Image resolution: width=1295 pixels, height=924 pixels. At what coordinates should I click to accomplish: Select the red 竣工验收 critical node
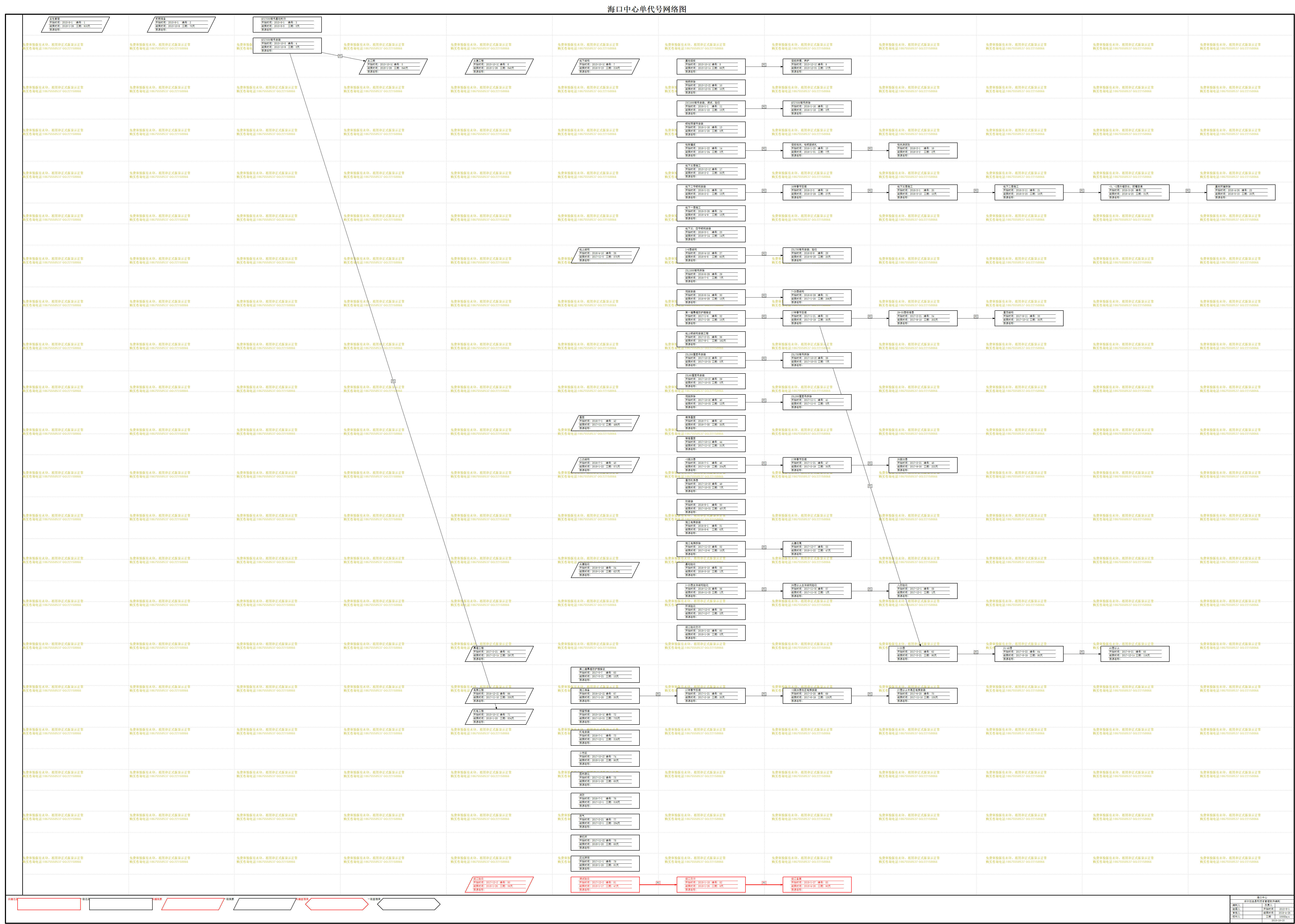point(499,885)
